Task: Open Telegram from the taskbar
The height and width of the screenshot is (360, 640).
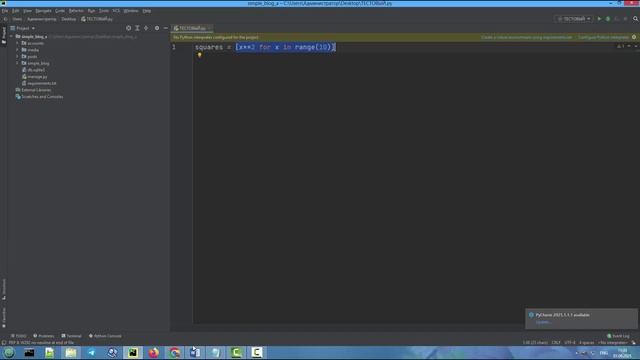Action: point(91,353)
